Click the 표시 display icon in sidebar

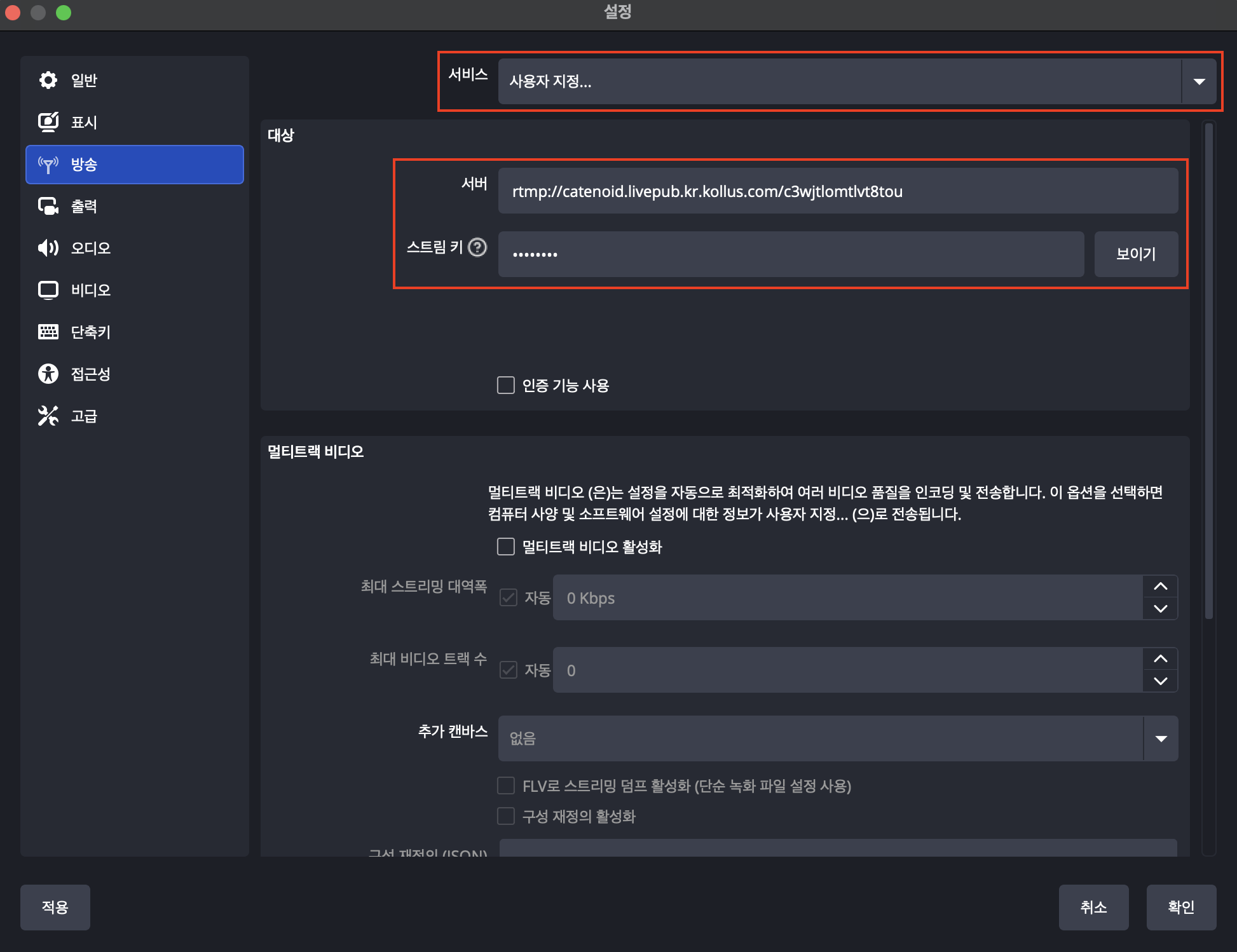coord(48,122)
